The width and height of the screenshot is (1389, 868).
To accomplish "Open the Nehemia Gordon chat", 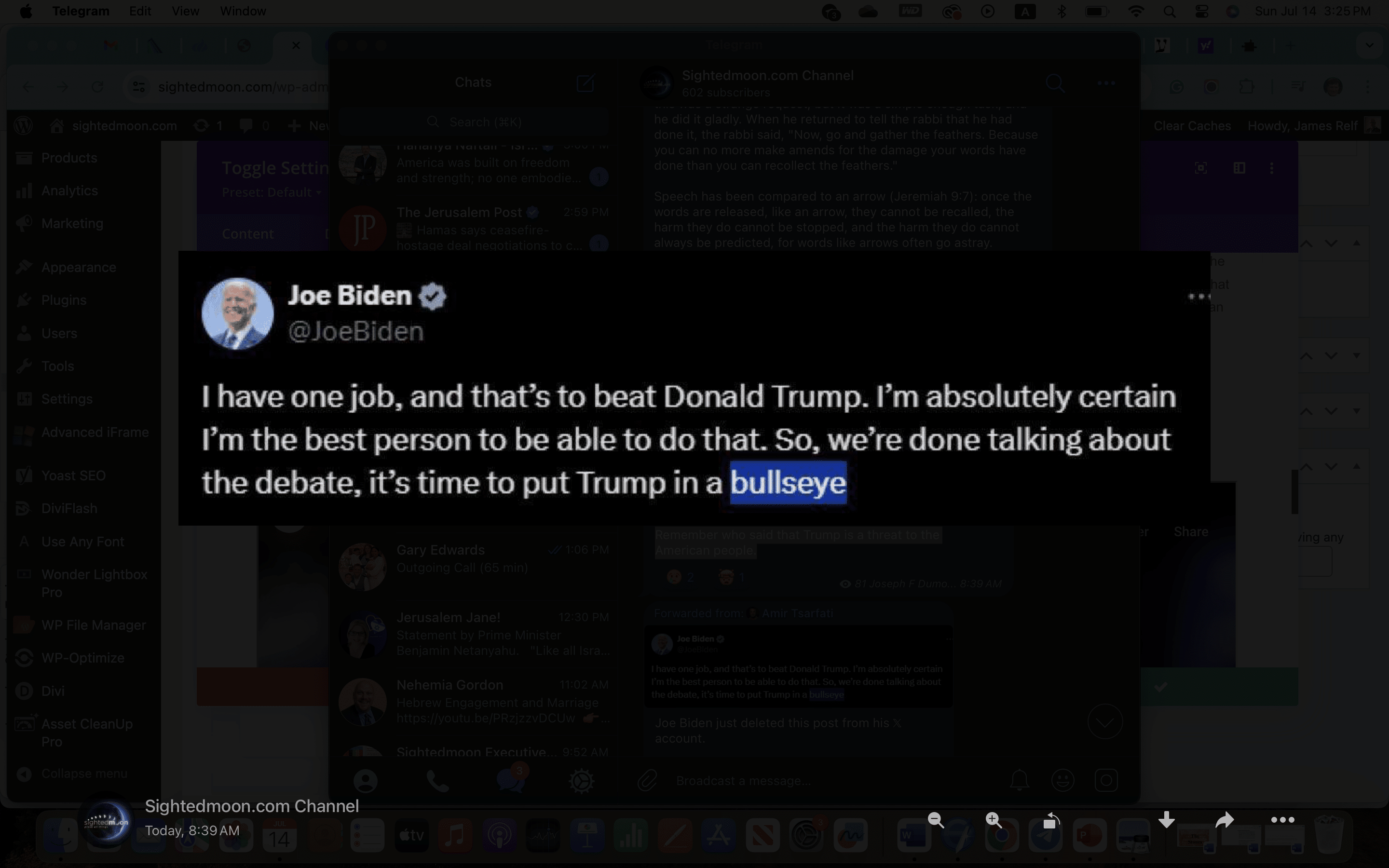I will tap(474, 702).
